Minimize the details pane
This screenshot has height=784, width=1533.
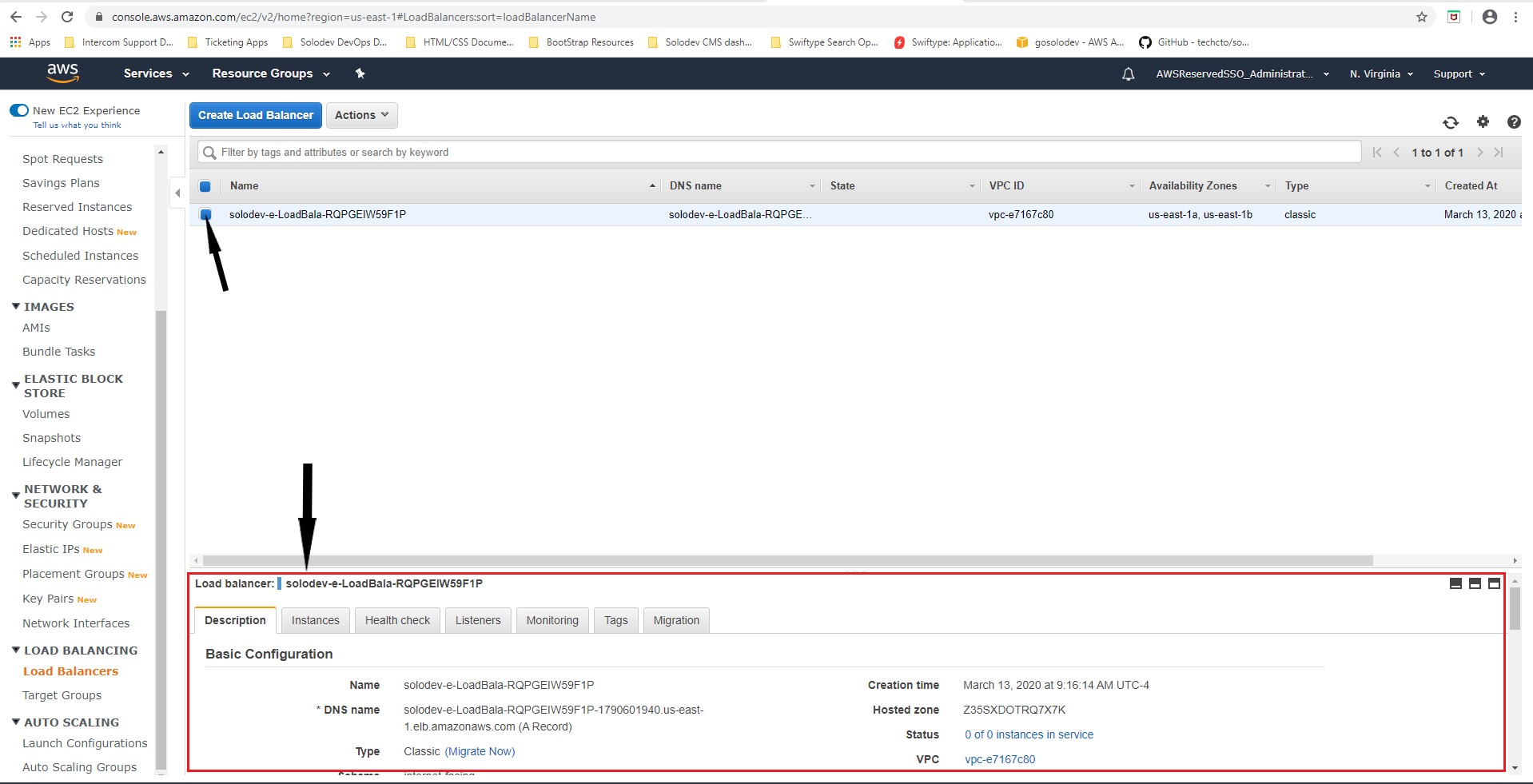pos(1455,583)
